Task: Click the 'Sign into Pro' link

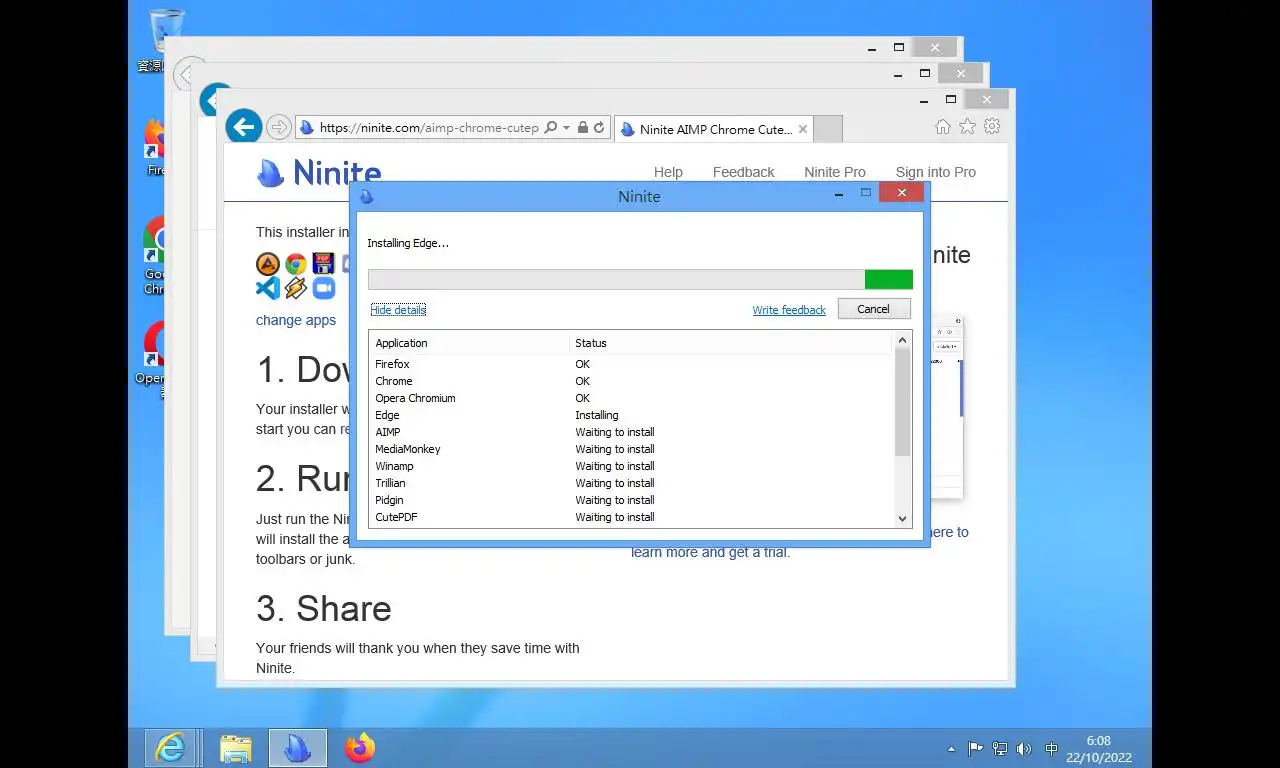Action: pos(935,172)
